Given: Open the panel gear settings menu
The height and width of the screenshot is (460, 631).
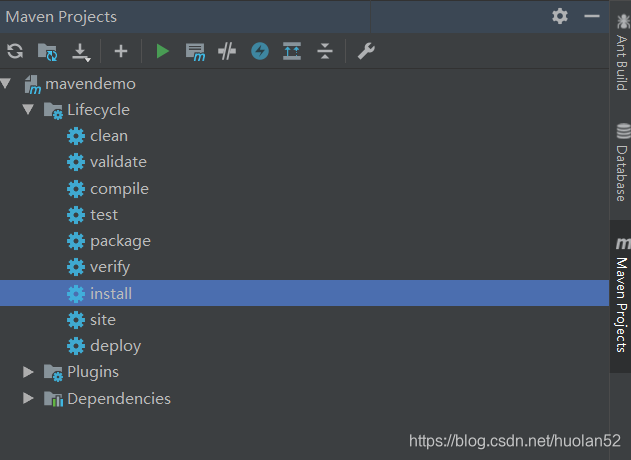Looking at the screenshot, I should pyautogui.click(x=560, y=16).
